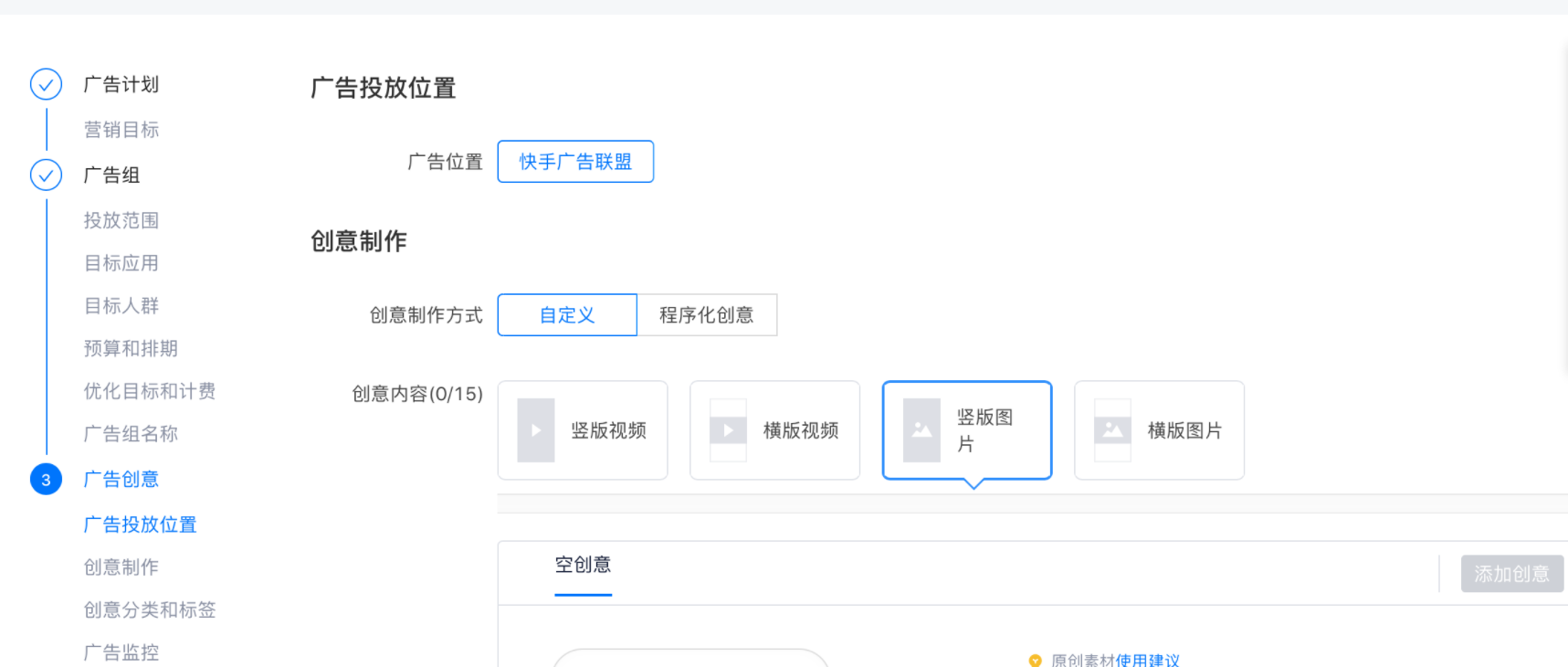Click the 创意内容(0/15) label
The width and height of the screenshot is (1568, 667).
(x=417, y=394)
